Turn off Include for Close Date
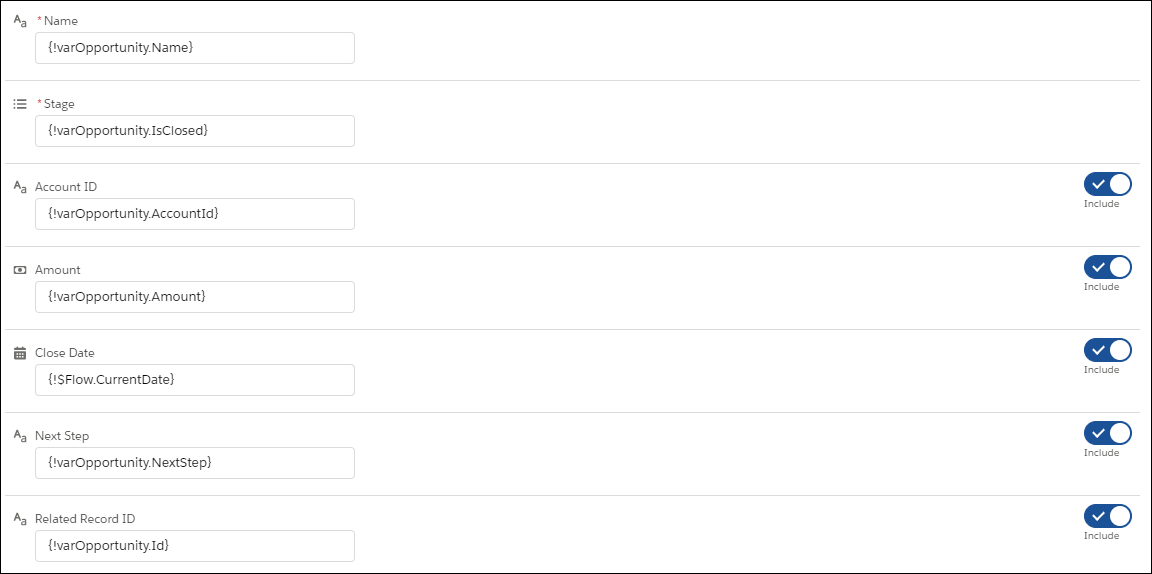This screenshot has height=574, width=1152. pyautogui.click(x=1107, y=351)
